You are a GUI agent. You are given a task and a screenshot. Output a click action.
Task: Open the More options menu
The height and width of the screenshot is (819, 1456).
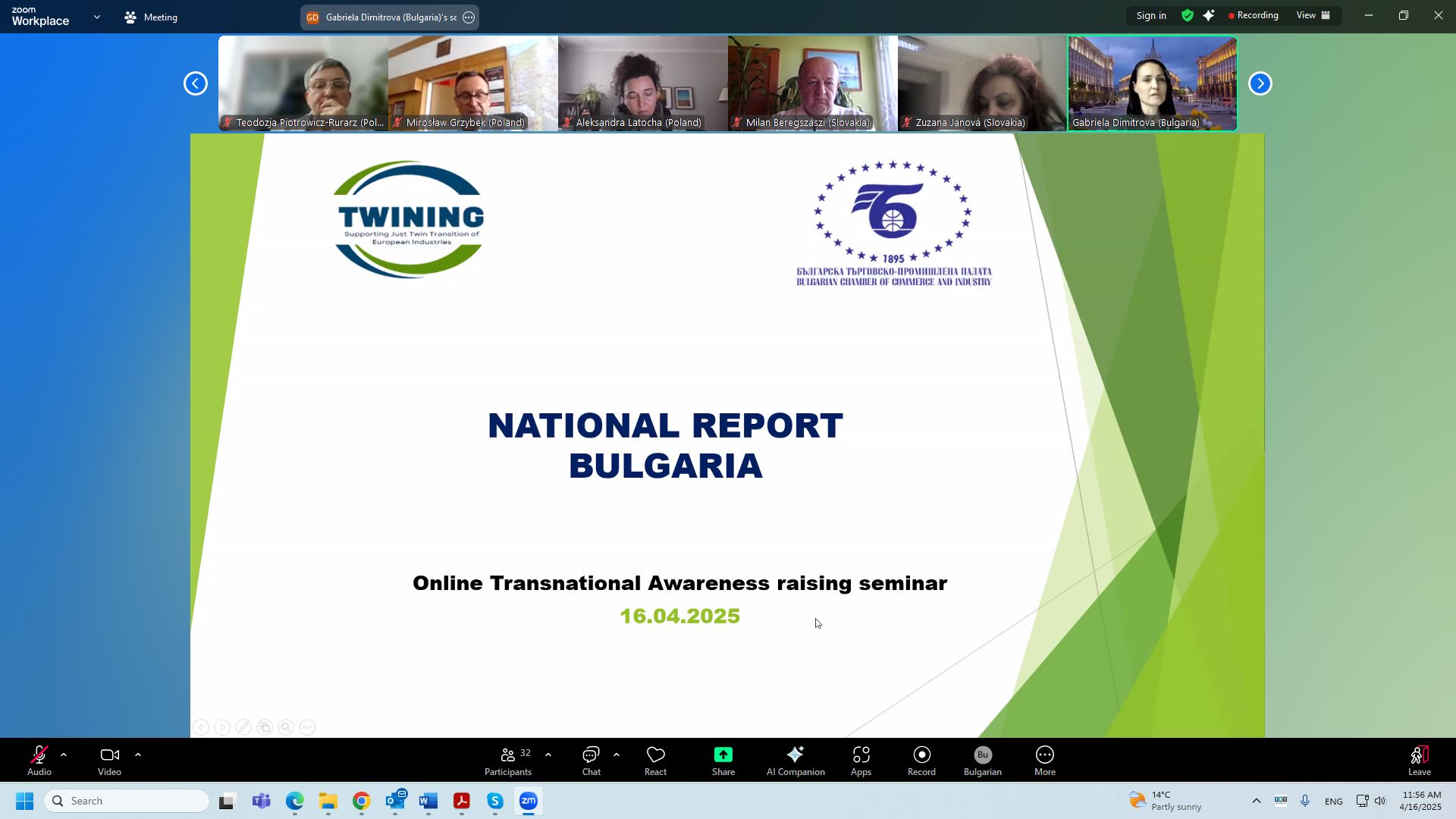pos(1044,761)
